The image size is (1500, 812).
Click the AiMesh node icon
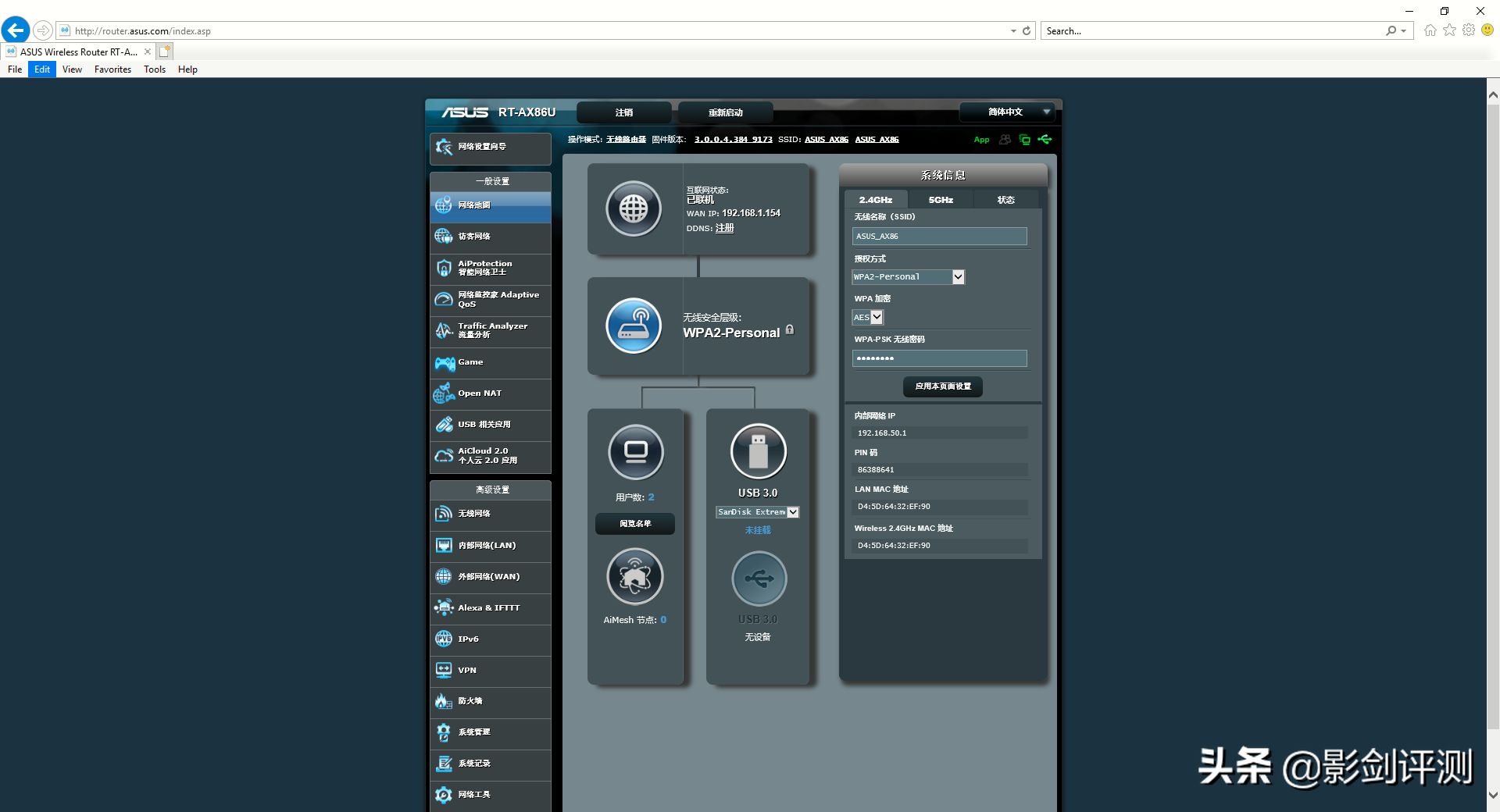coord(635,576)
